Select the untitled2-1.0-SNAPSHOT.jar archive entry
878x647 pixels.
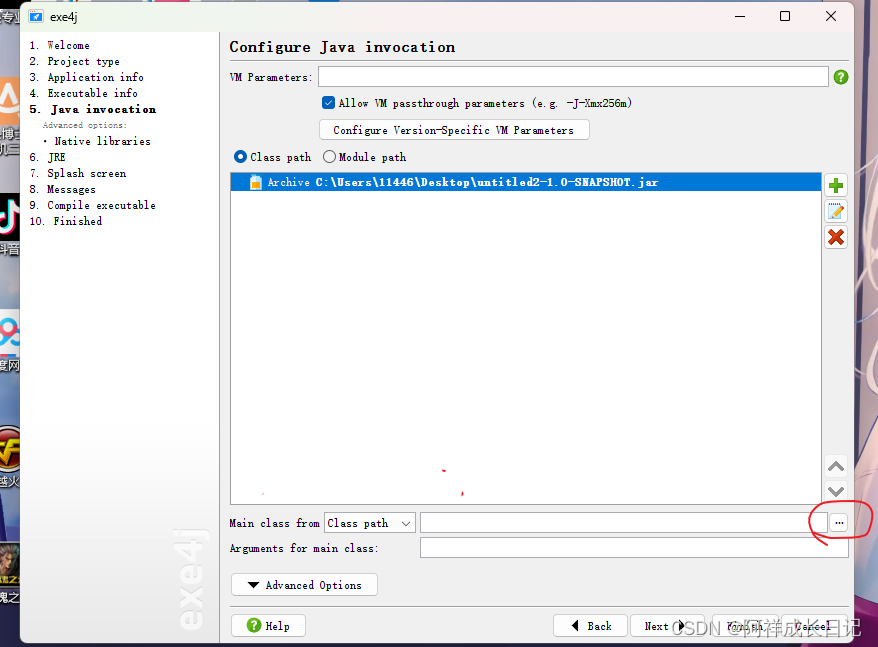462,183
